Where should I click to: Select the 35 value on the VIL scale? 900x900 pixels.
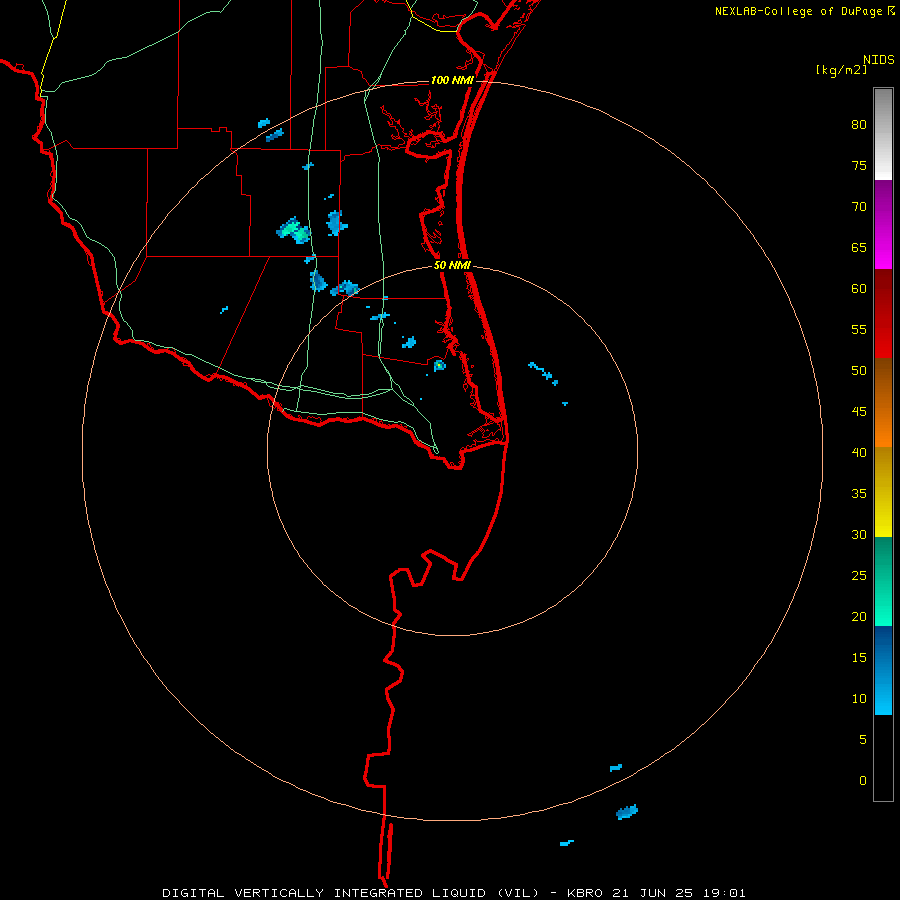pos(859,494)
